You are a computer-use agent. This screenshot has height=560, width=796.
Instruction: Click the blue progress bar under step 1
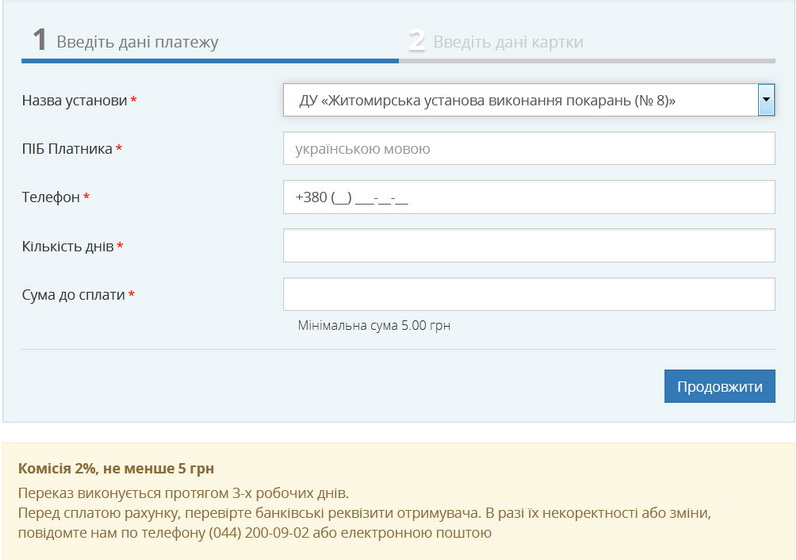(x=210, y=61)
